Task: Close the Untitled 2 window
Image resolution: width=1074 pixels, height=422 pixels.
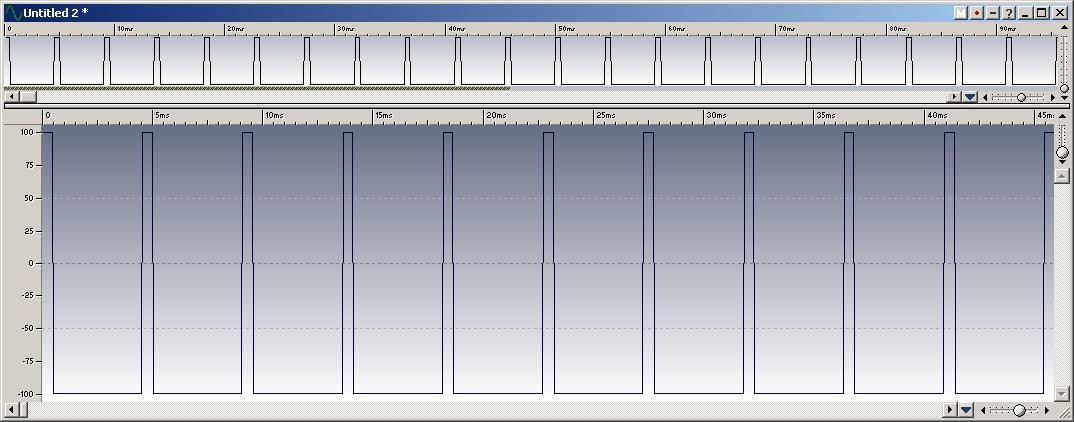Action: pos(1060,13)
